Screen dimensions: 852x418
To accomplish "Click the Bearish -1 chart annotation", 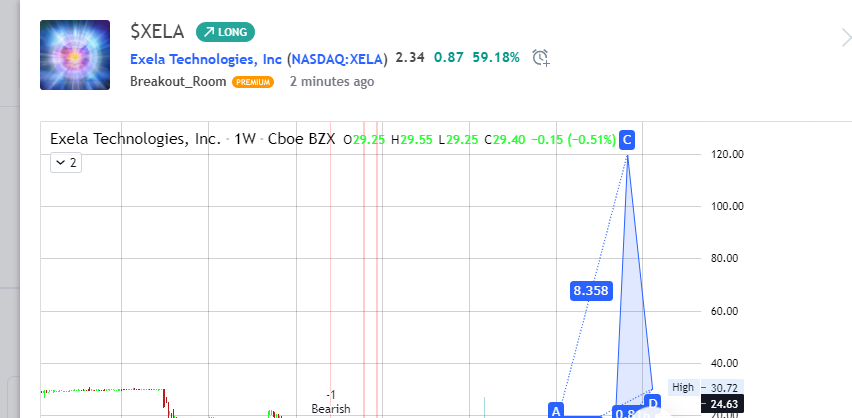I will coord(330,402).
